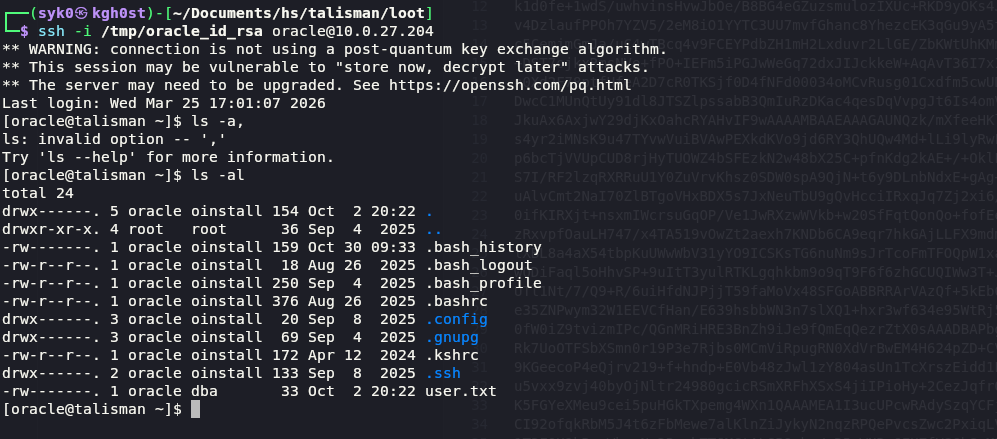Select the .config directory name
The image size is (997, 439).
point(457,319)
